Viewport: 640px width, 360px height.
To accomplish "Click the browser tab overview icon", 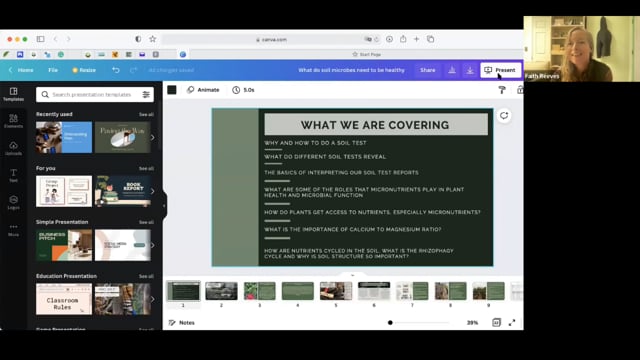I will pos(431,39).
